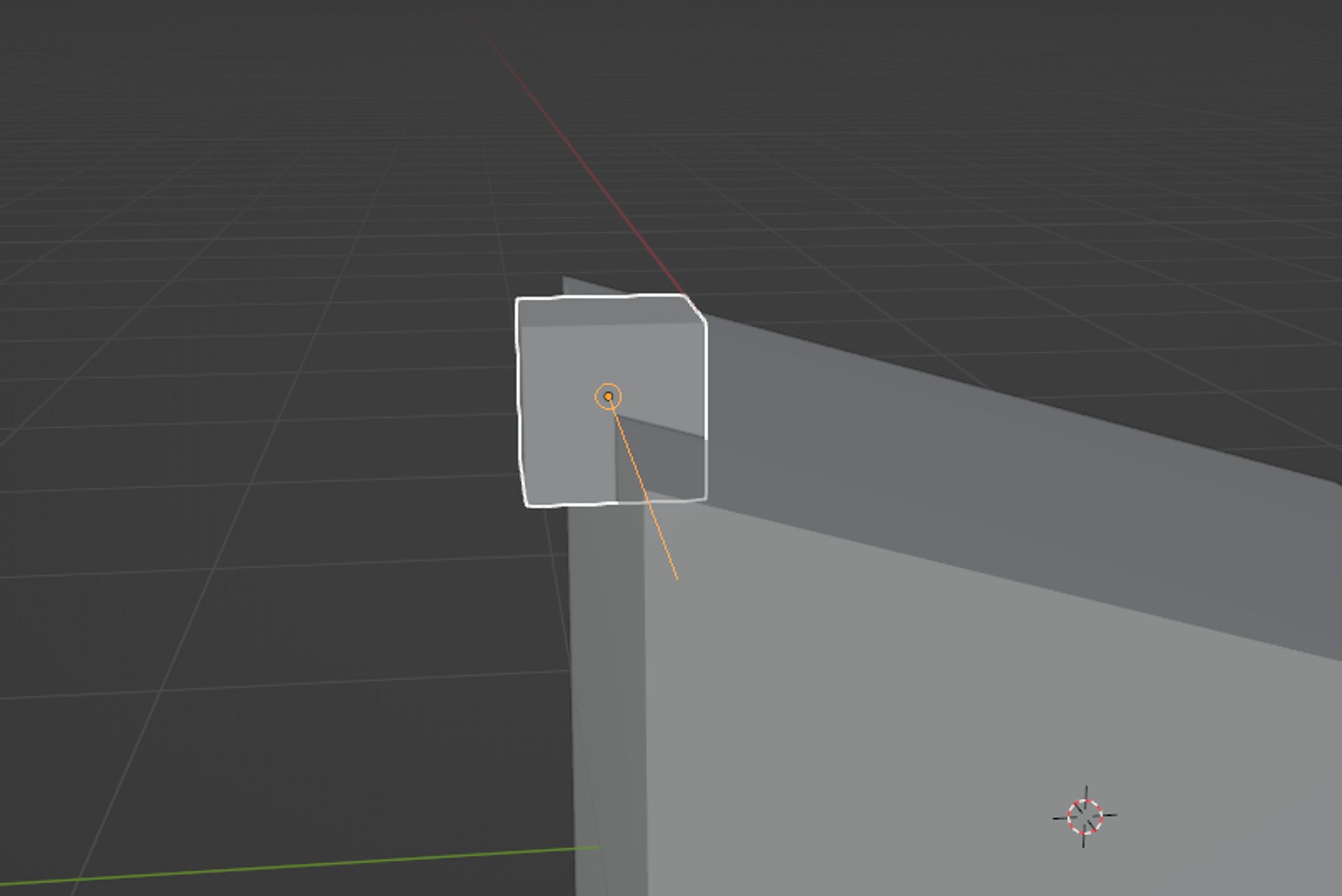Select the light object's origin point

coord(609,396)
